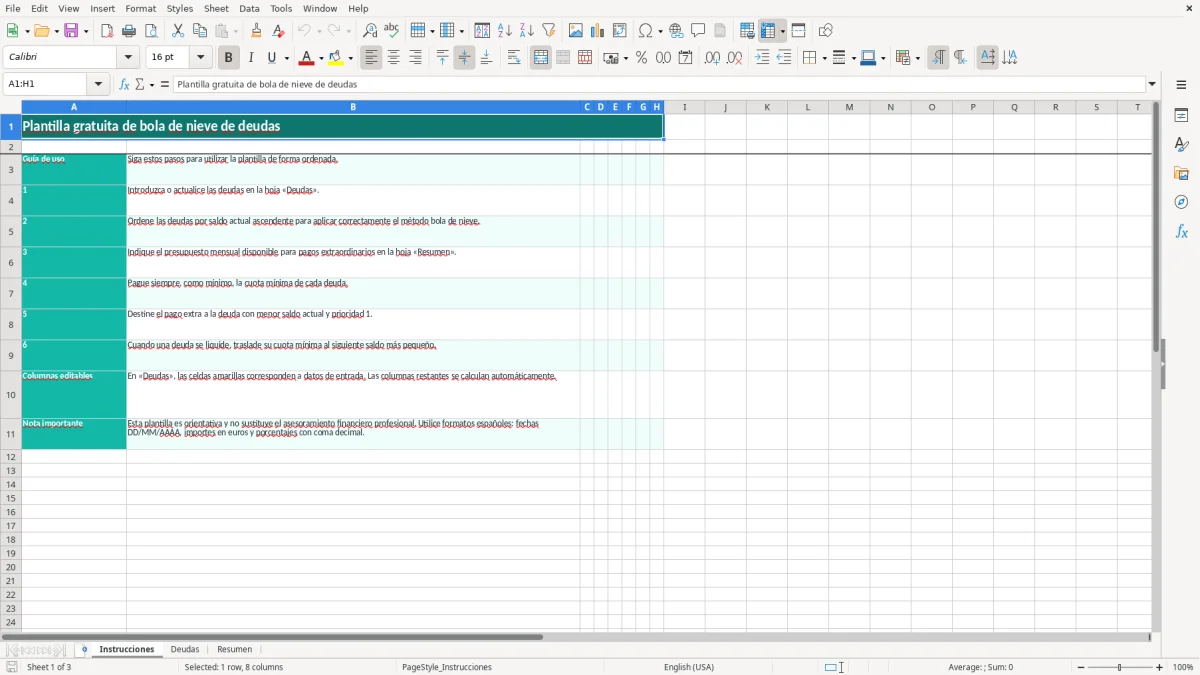Sort ascending A to Z

pyautogui.click(x=504, y=31)
